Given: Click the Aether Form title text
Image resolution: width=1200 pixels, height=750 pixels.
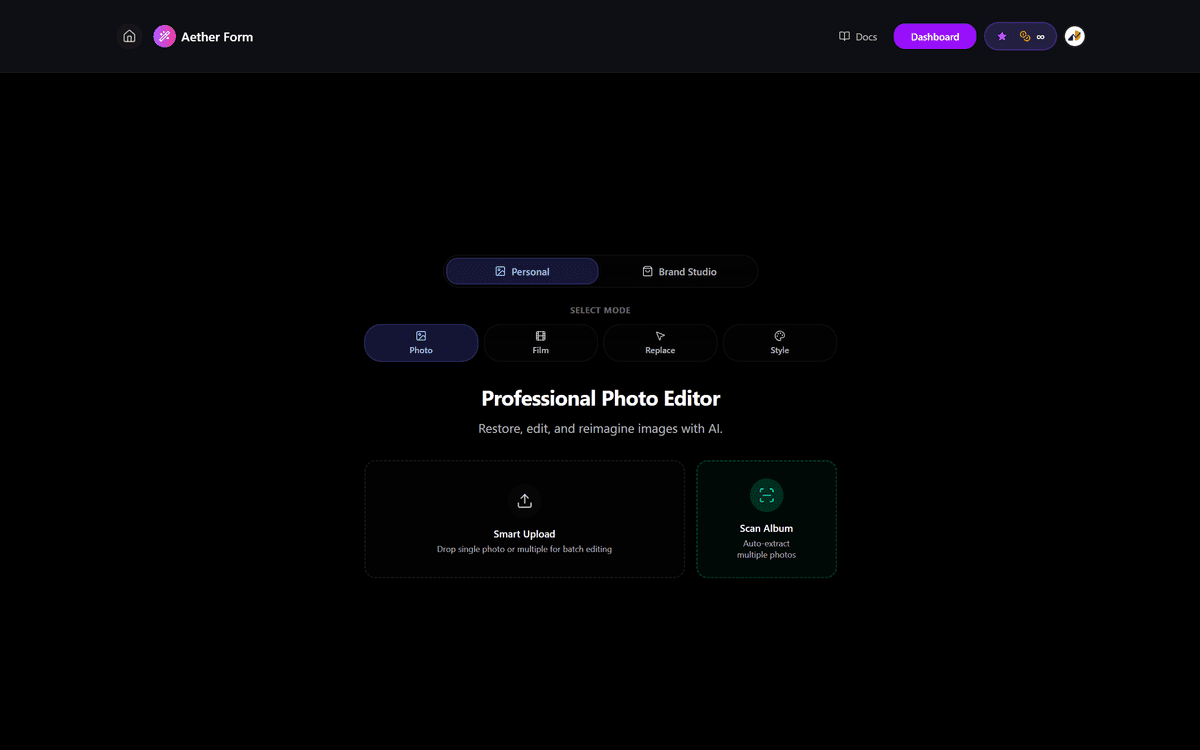Looking at the screenshot, I should (x=216, y=36).
